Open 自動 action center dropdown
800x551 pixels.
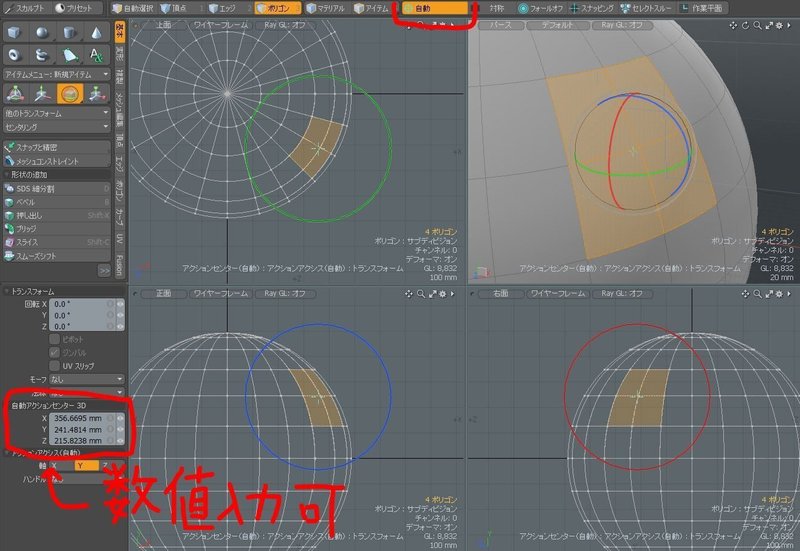435,8
